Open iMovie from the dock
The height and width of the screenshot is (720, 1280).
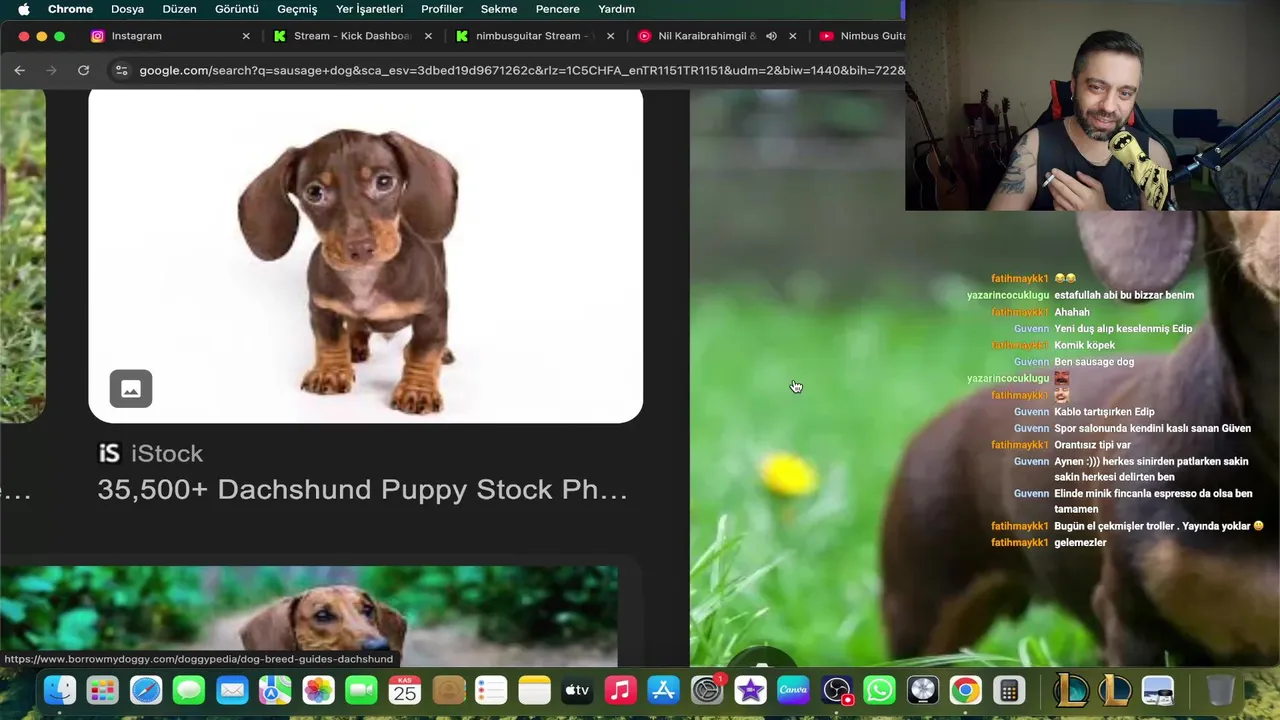pyautogui.click(x=750, y=690)
